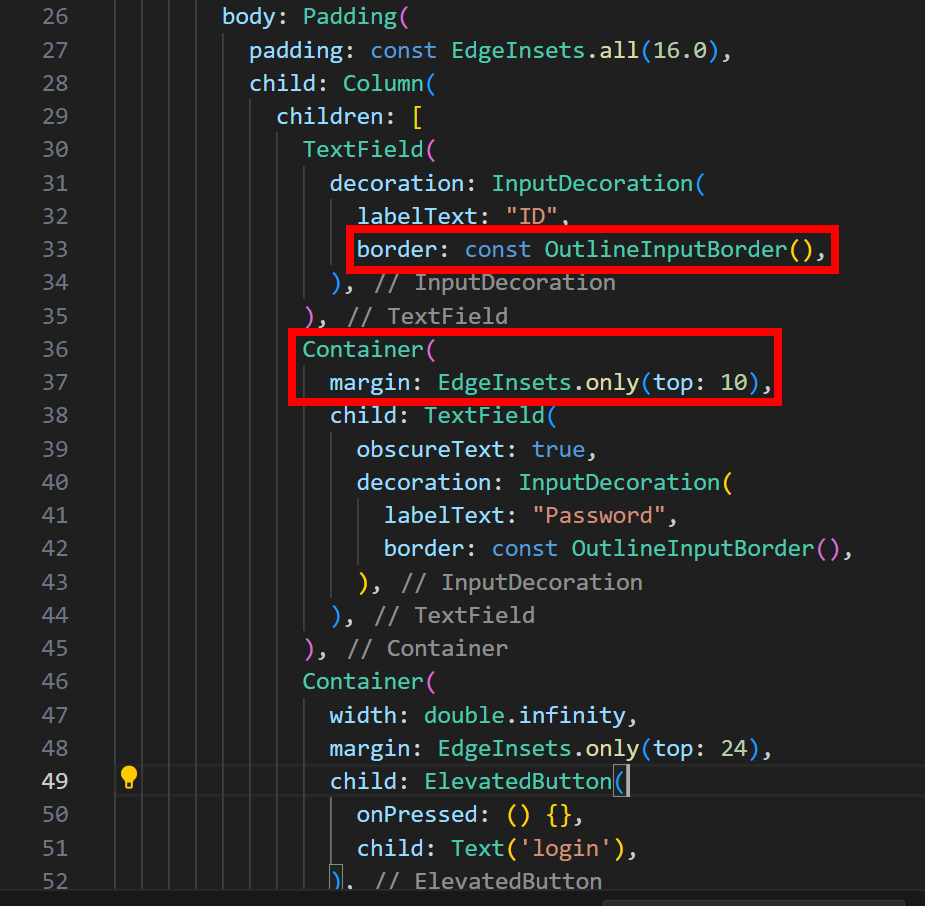Click obscureText on line 39

(430, 449)
